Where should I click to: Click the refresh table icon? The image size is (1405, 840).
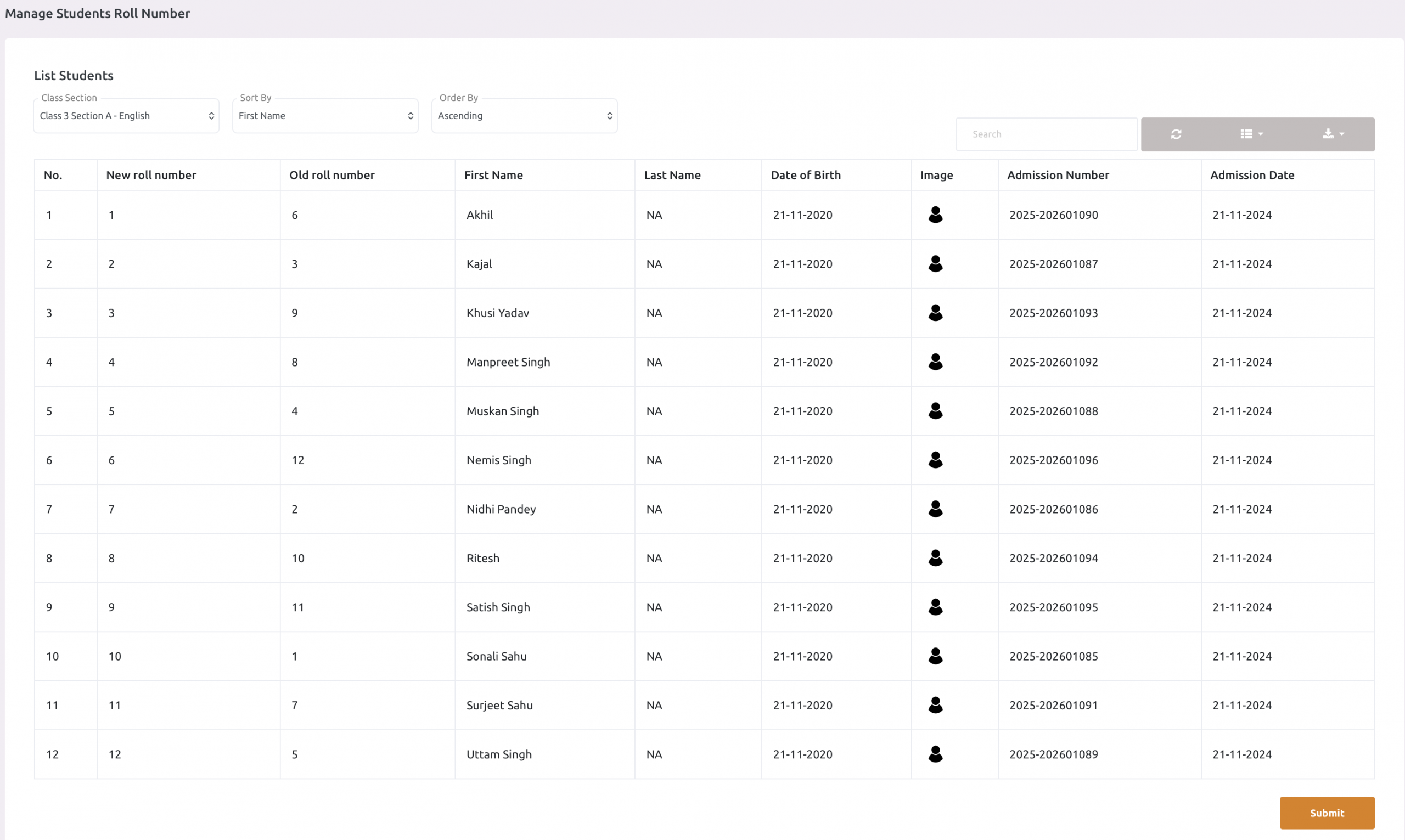(x=1176, y=134)
